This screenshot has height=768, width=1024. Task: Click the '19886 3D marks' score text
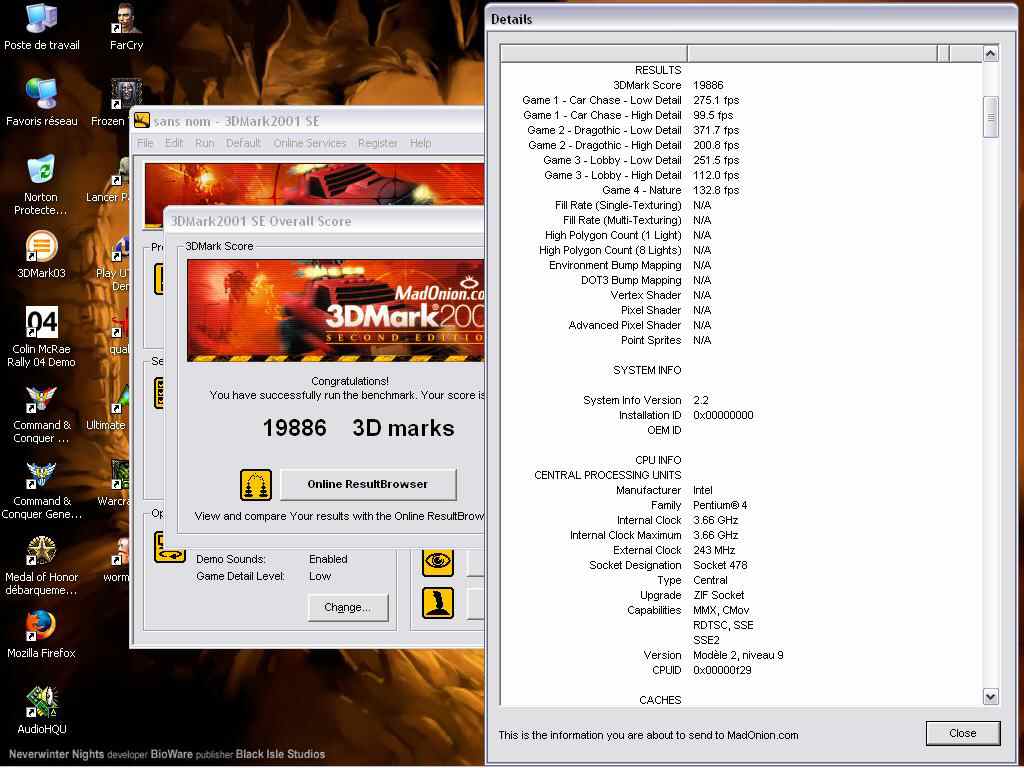358,428
